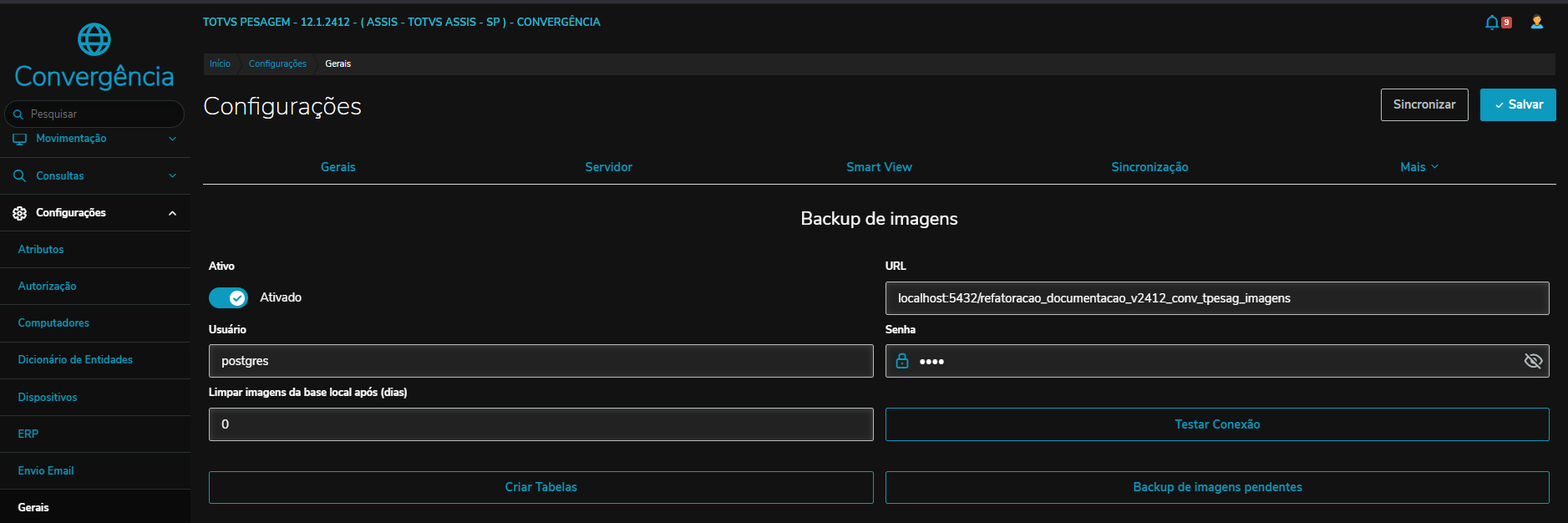Open the Dispositivos sidebar item
The image size is (1568, 523).
(x=48, y=398)
